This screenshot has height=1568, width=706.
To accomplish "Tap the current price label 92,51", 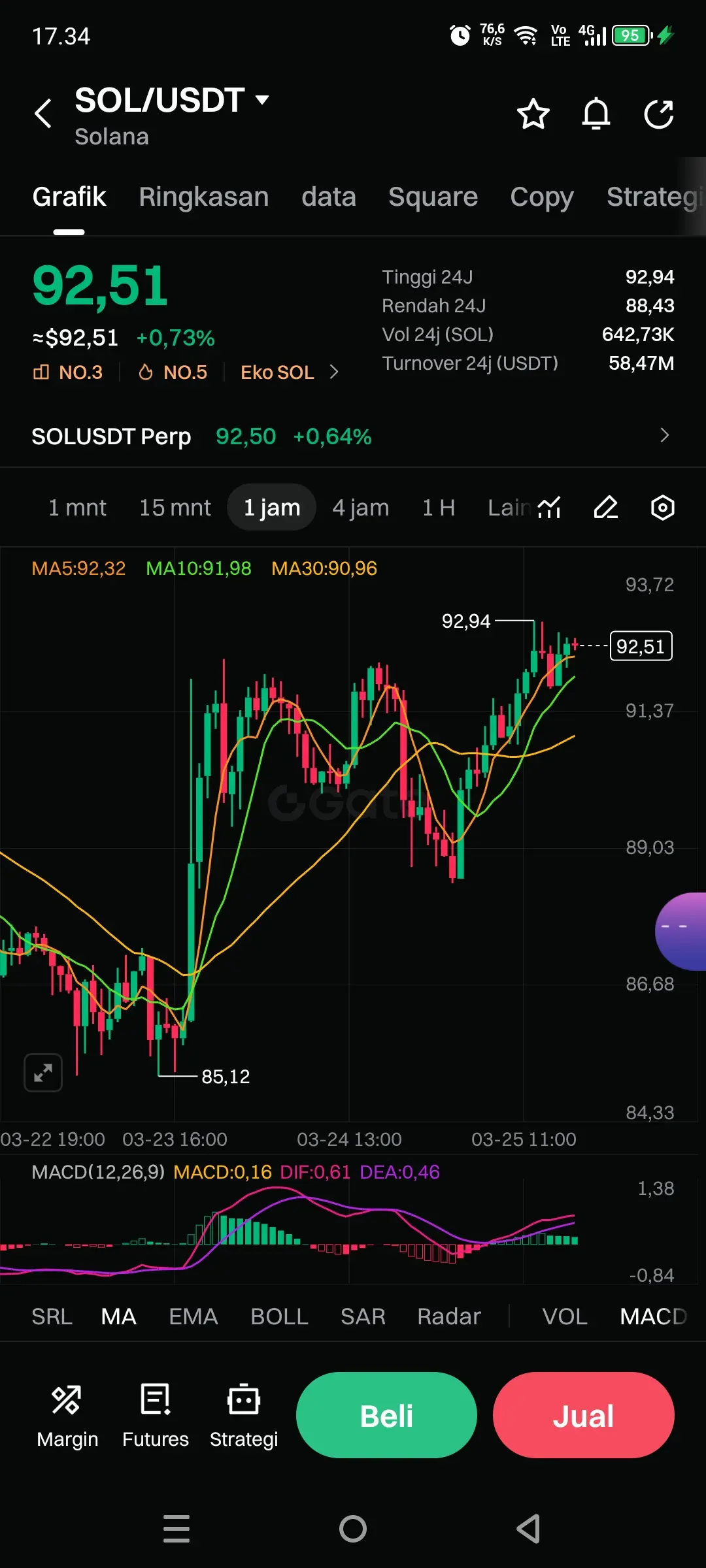I will pyautogui.click(x=641, y=646).
